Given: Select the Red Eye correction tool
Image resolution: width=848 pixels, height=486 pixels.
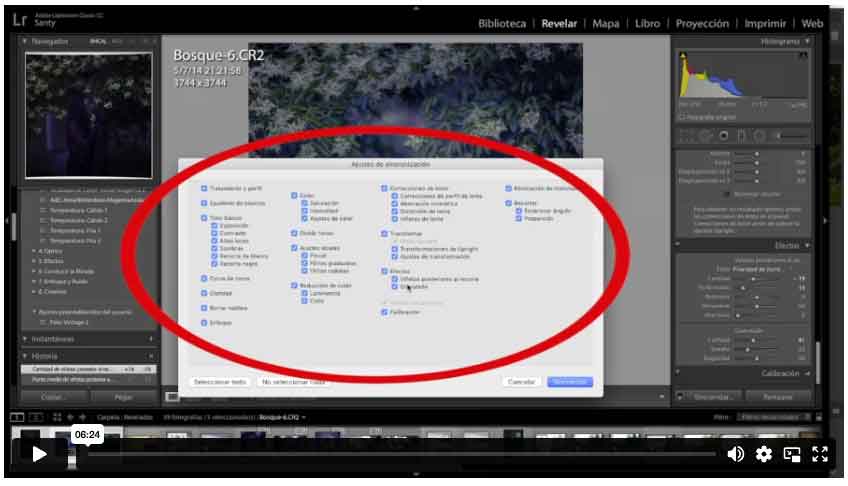Looking at the screenshot, I should point(724,136).
